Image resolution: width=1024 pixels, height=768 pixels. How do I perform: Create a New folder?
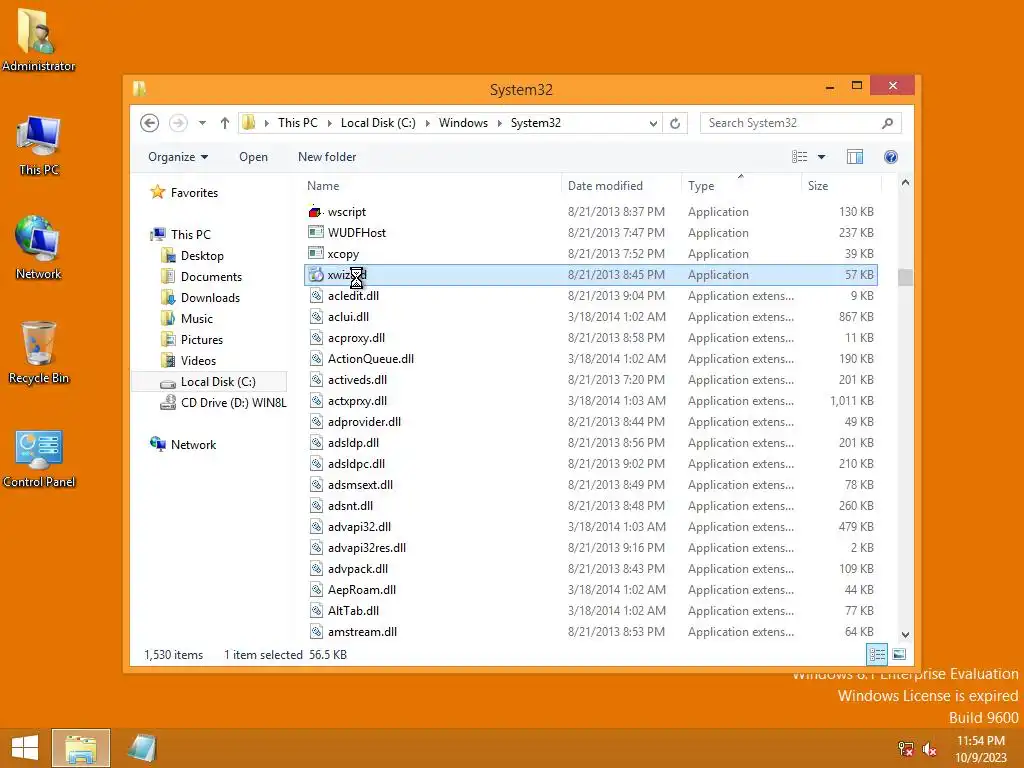(327, 157)
